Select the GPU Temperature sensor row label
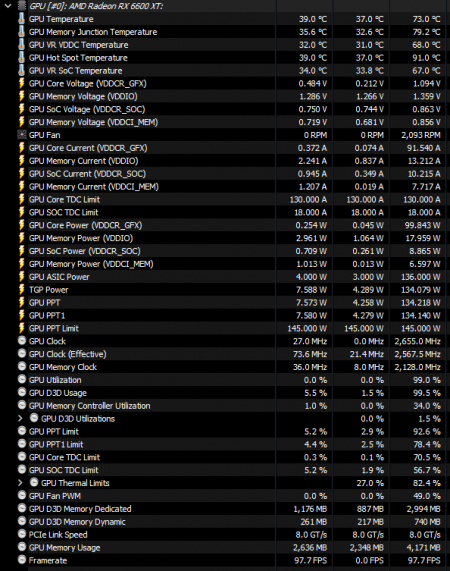This screenshot has width=450, height=571. pyautogui.click(x=61, y=19)
